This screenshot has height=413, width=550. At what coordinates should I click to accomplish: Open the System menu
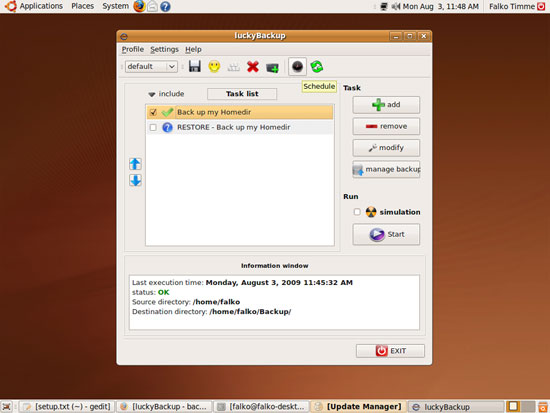point(115,6)
